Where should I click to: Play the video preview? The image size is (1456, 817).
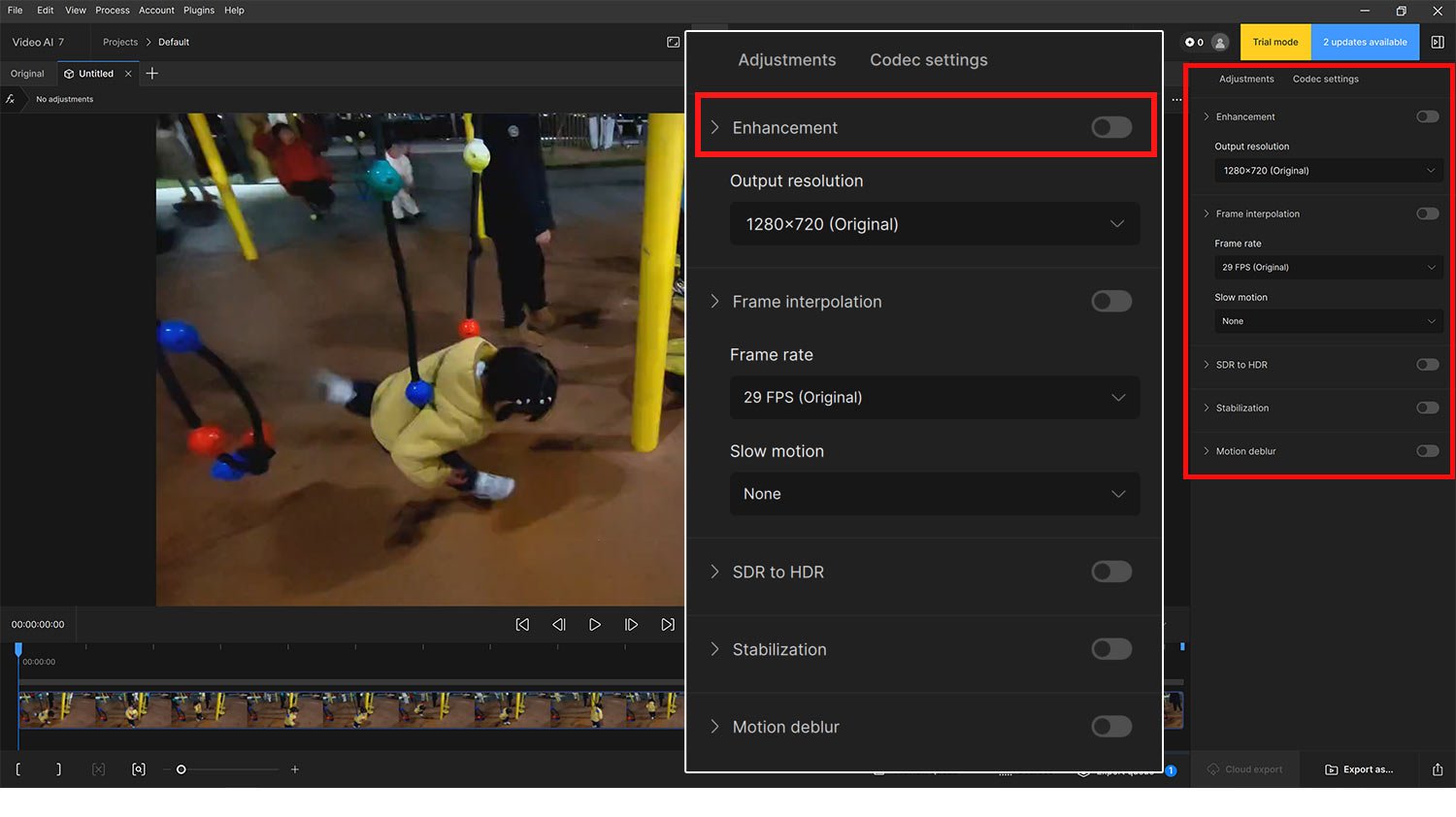tap(595, 625)
